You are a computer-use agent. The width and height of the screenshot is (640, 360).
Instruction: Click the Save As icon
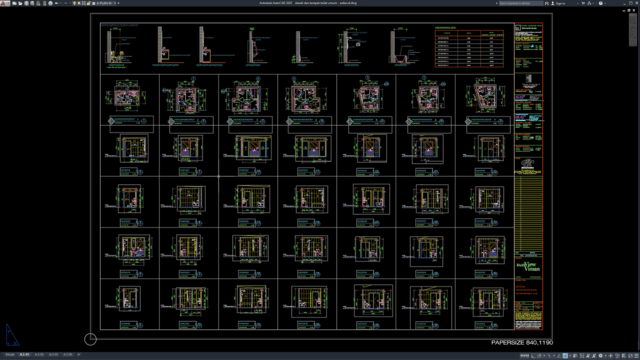32,3
